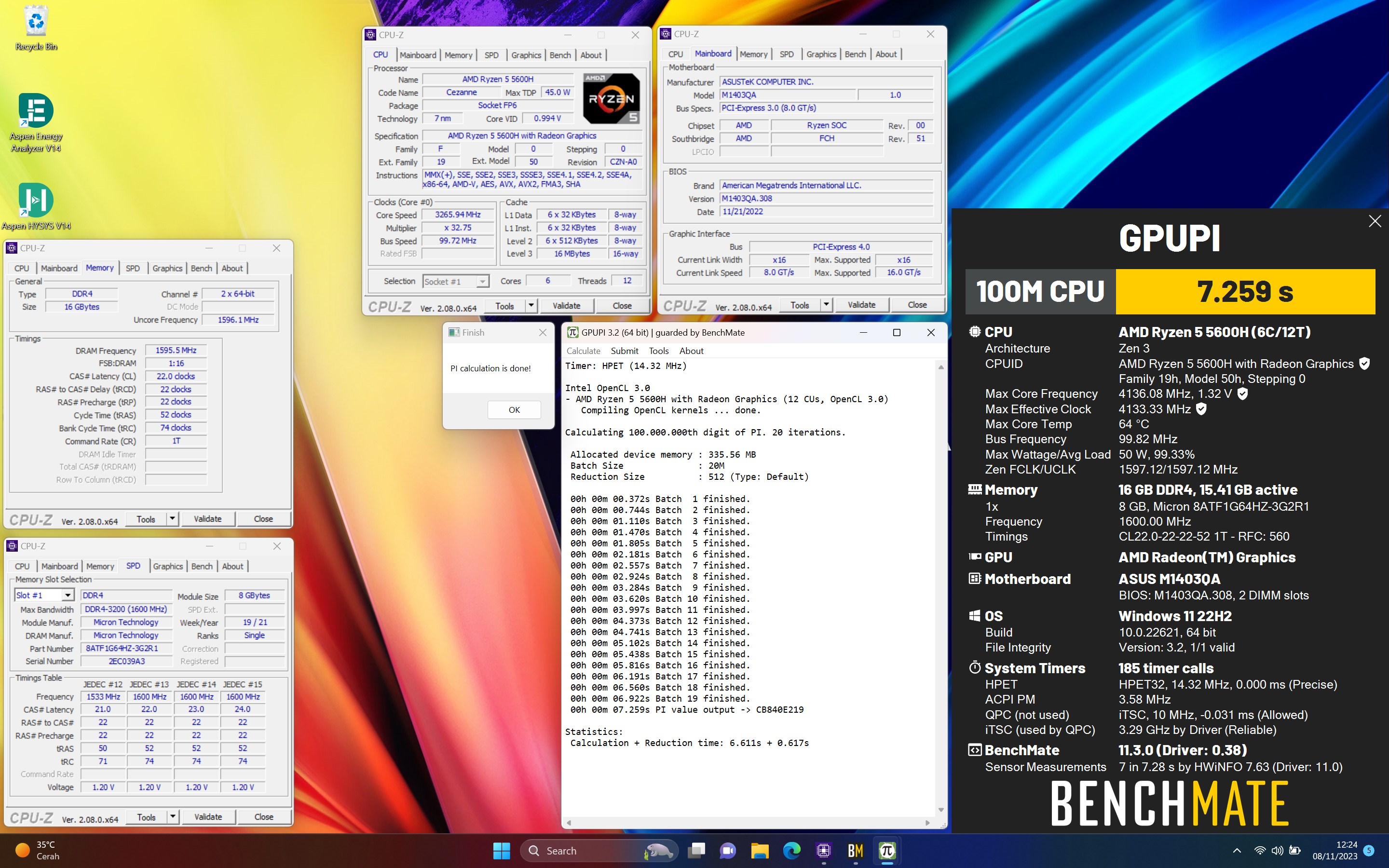Switch to BenchMate taskbar icon
Screen dimensions: 1389x868
[x=855, y=850]
